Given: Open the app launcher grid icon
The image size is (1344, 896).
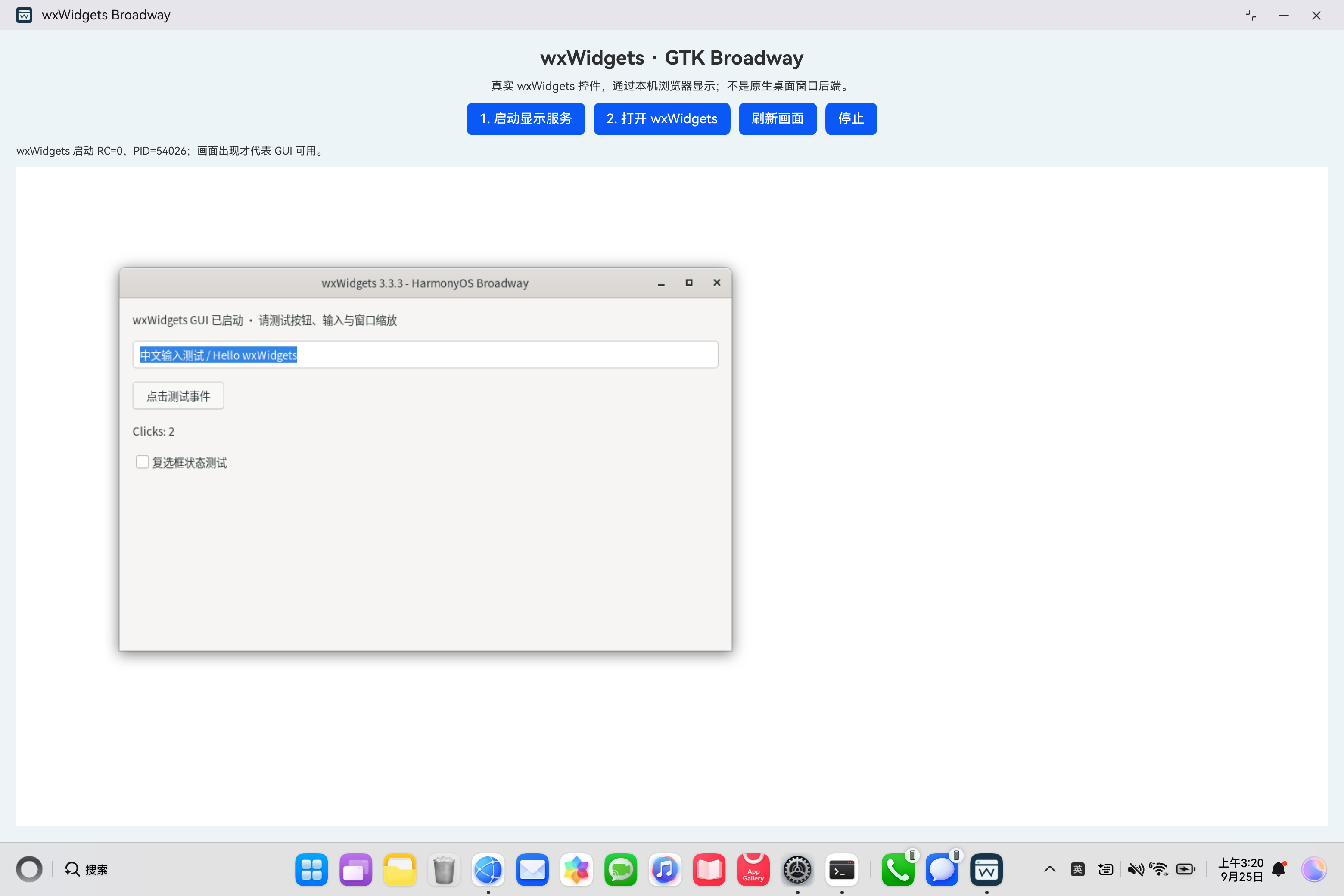Looking at the screenshot, I should click(311, 870).
